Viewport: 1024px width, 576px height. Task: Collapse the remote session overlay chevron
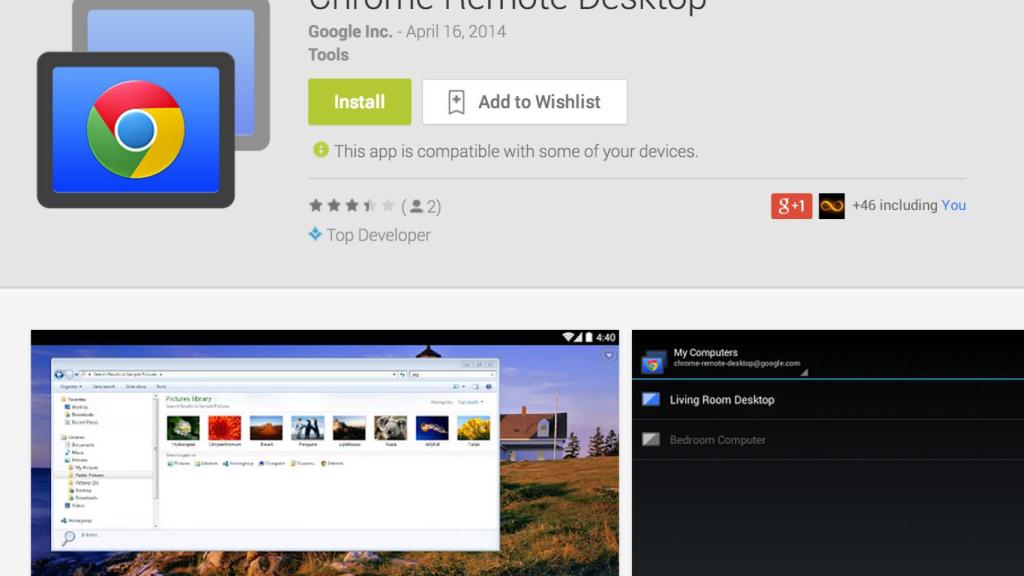click(607, 354)
